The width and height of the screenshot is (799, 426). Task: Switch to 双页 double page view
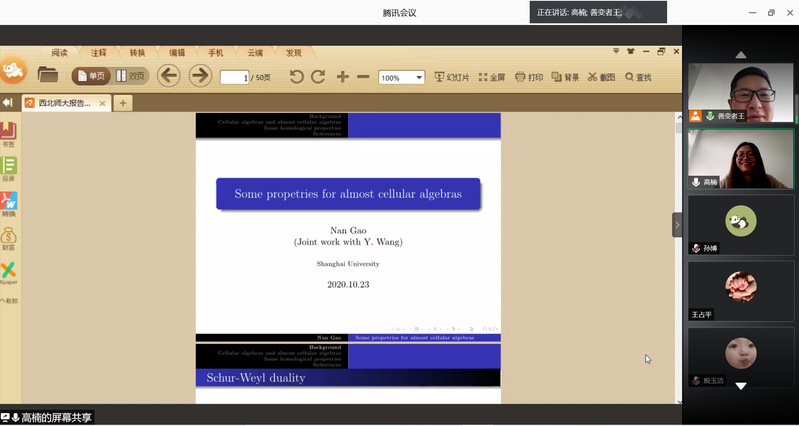[130, 76]
